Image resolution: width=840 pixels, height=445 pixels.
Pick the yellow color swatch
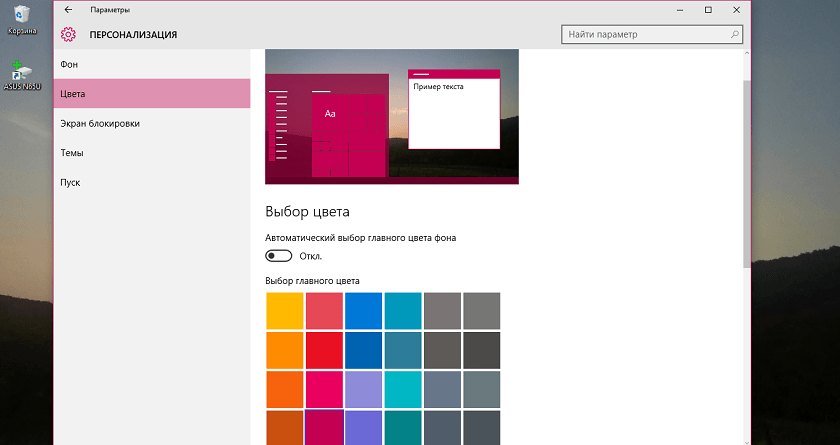(285, 311)
